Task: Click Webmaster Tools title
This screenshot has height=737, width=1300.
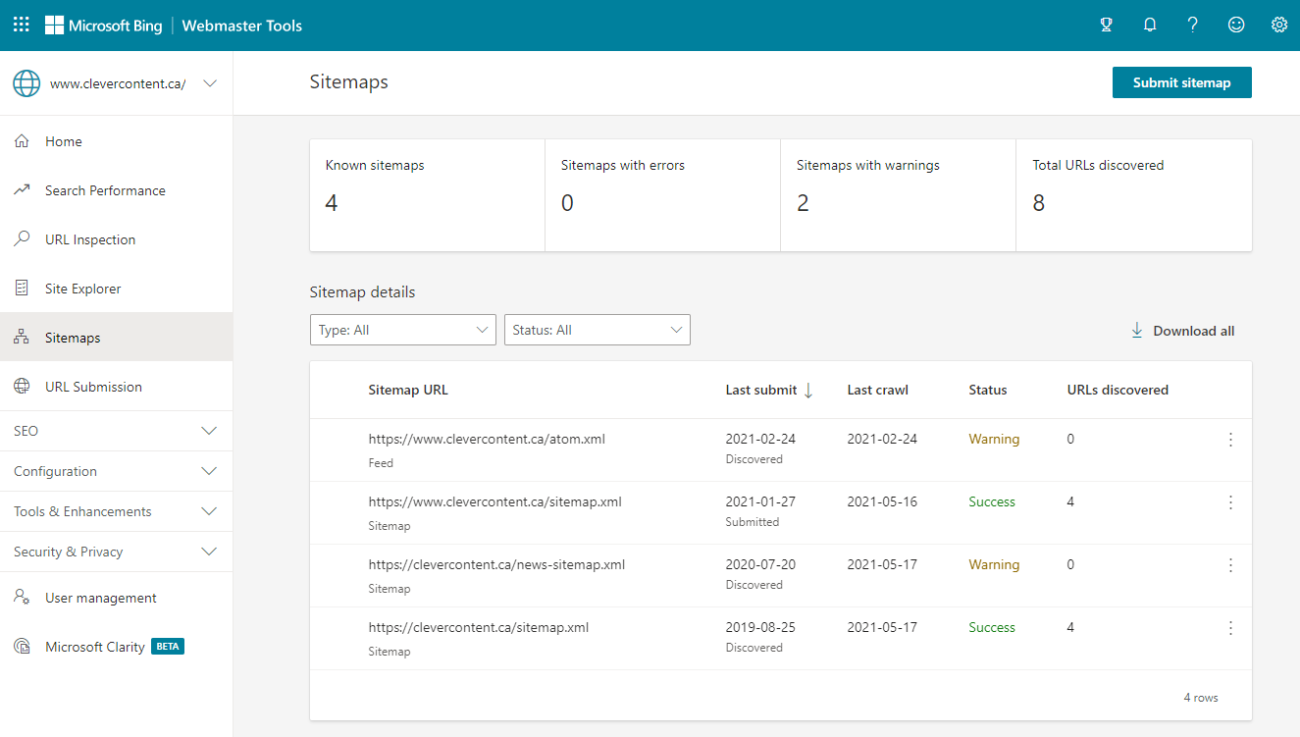Action: (x=242, y=26)
